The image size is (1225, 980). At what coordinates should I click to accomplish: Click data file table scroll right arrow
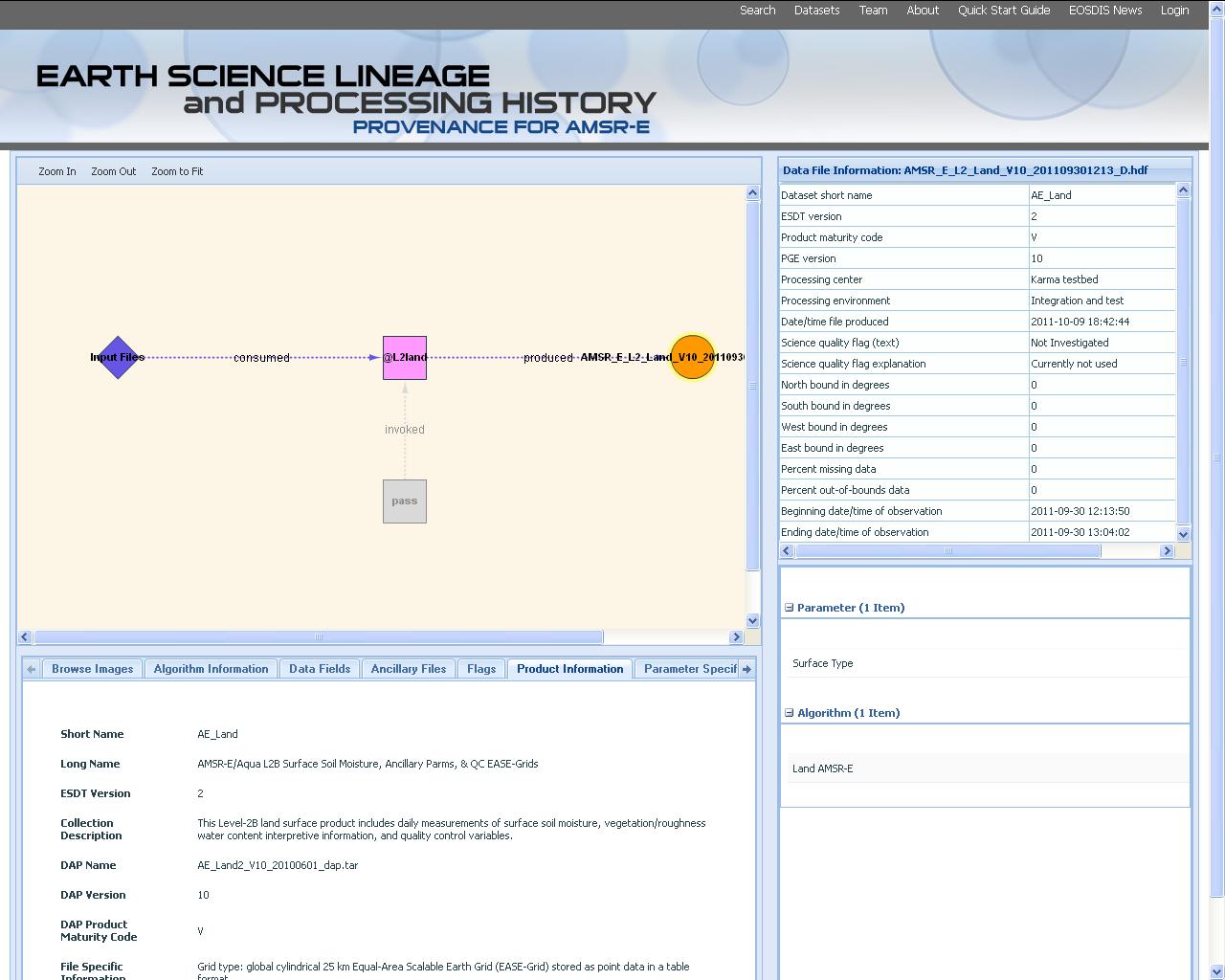(x=1167, y=550)
